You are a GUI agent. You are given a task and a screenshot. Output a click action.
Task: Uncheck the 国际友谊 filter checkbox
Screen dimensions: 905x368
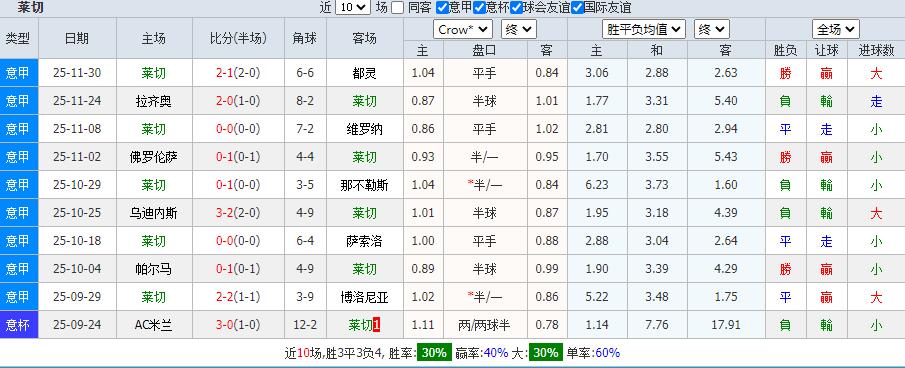pyautogui.click(x=577, y=7)
